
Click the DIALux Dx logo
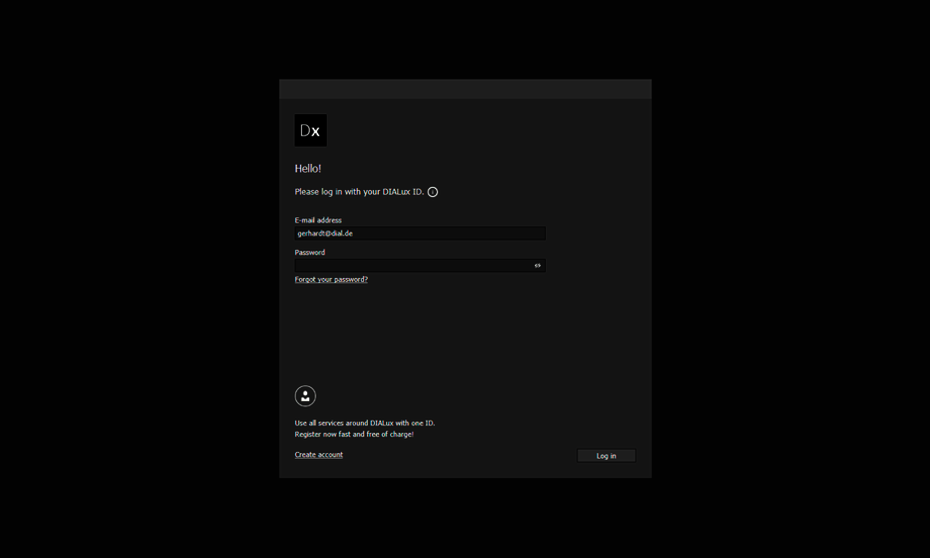[310, 131]
